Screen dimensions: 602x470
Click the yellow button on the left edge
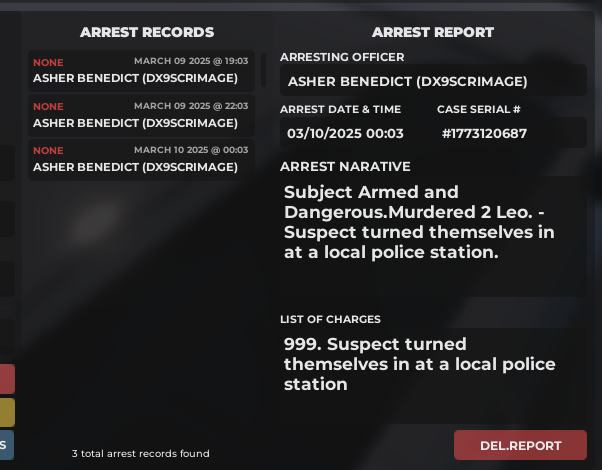click(7, 412)
